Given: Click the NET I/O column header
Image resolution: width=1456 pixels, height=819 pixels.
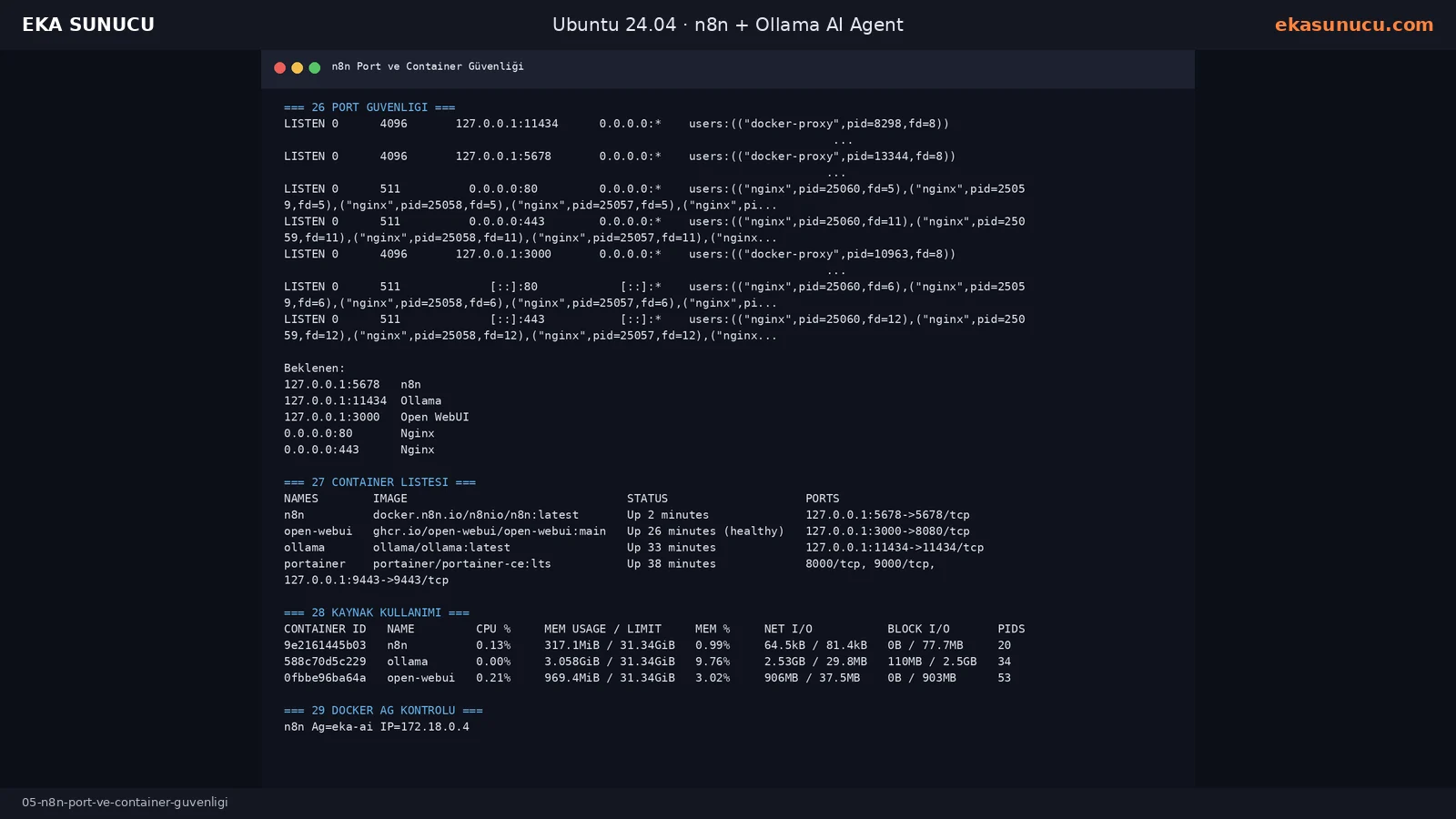Looking at the screenshot, I should click(788, 630).
